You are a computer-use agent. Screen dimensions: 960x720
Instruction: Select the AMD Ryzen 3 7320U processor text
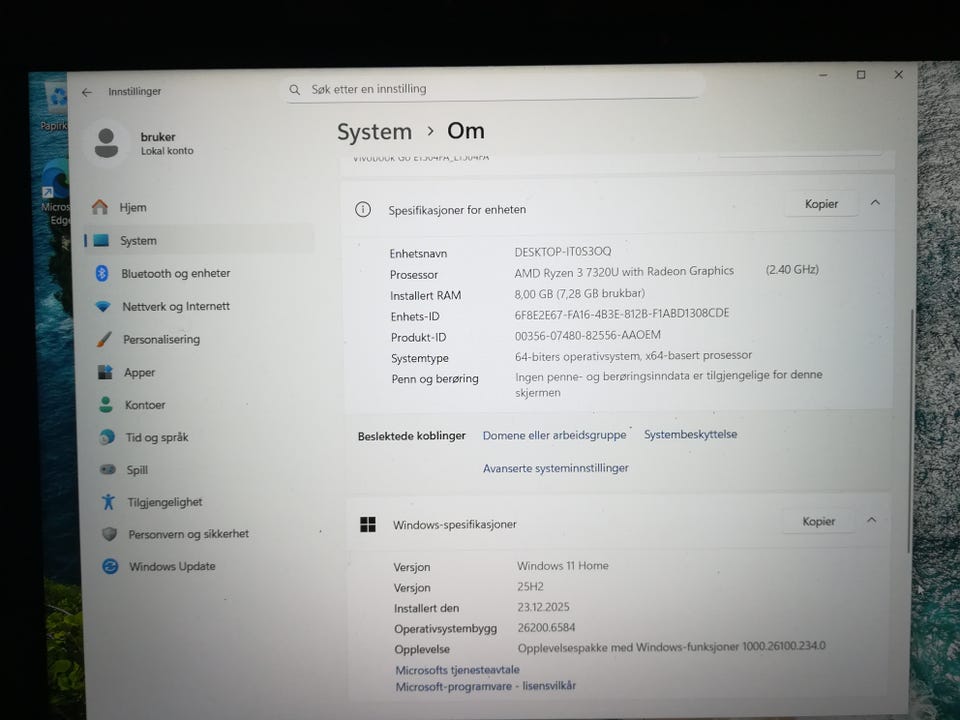click(624, 272)
